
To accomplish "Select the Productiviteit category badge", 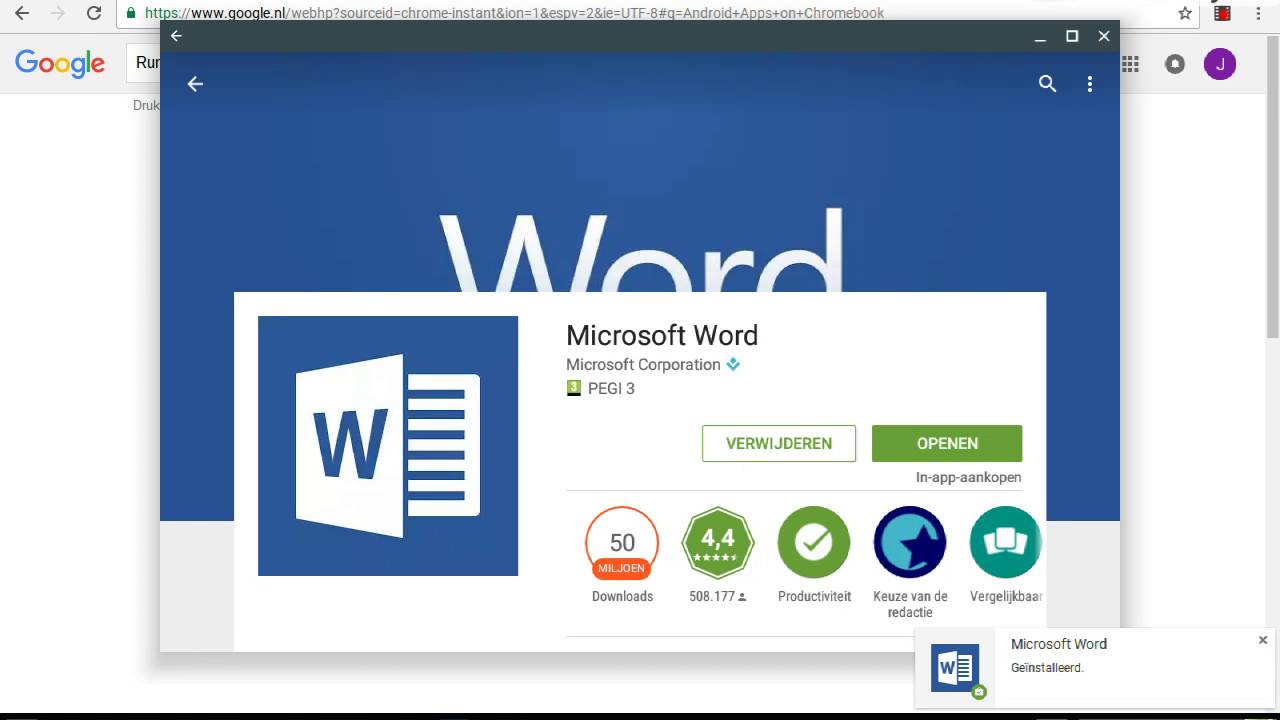I will (x=814, y=555).
